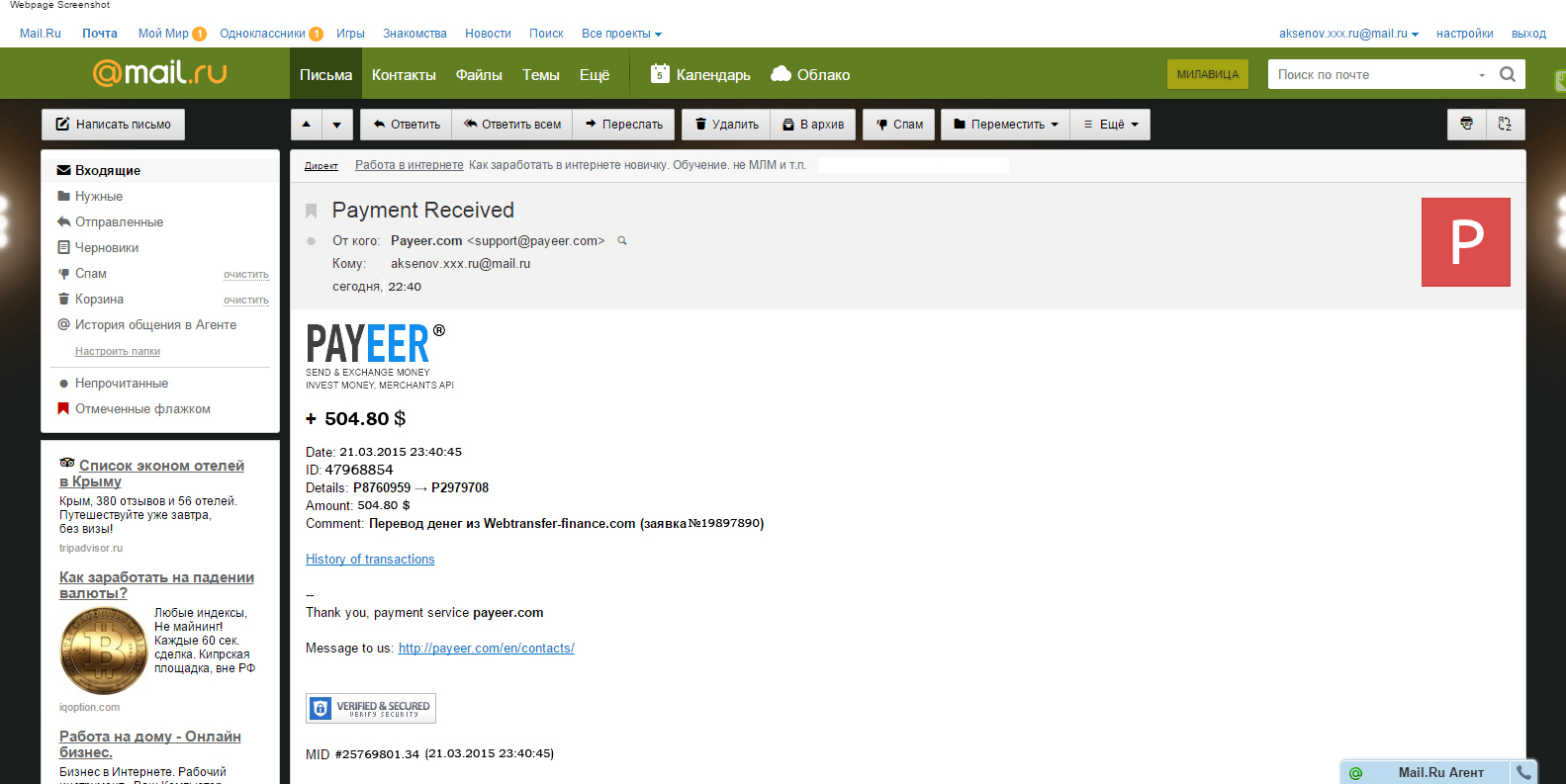This screenshot has width=1566, height=784.
Task: Click the search icon next to the sender address
Action: click(622, 241)
